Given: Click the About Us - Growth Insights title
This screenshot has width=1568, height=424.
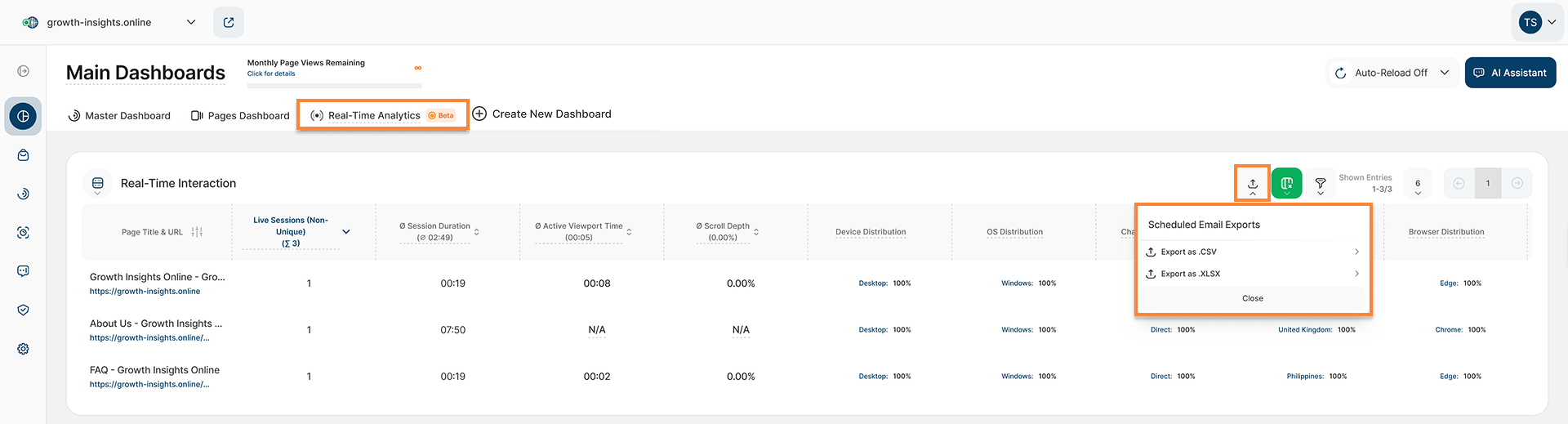Looking at the screenshot, I should (x=156, y=324).
